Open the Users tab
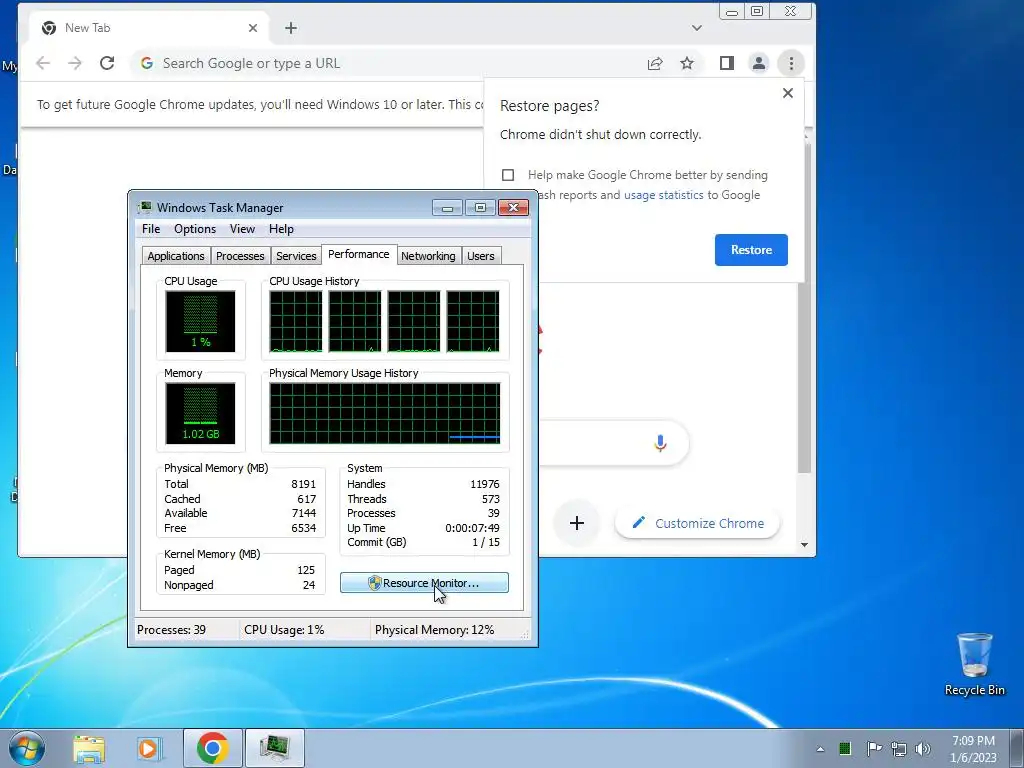The height and width of the screenshot is (768, 1024). click(x=481, y=256)
